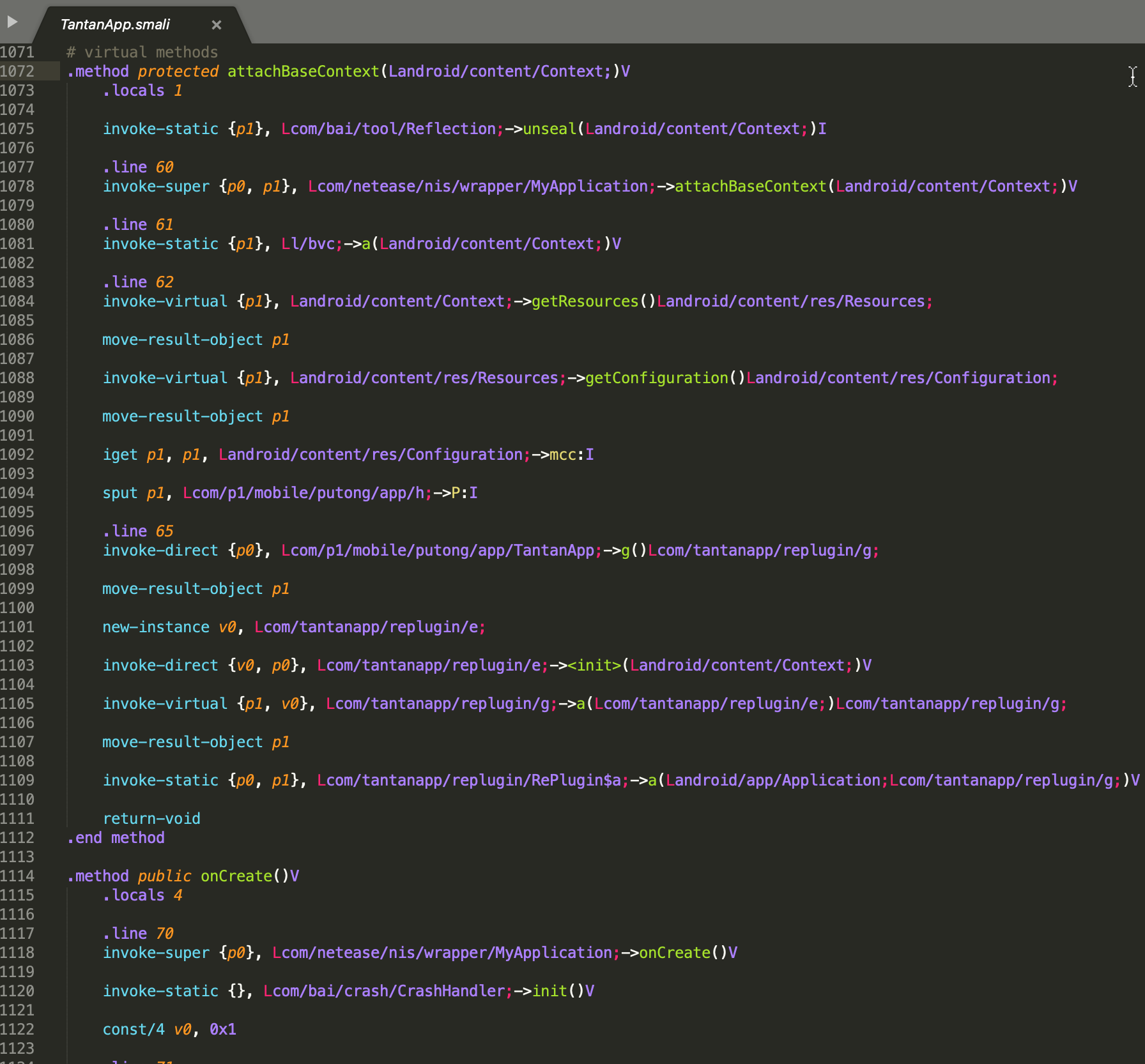Click 'new-instance' instruction on line 1101
Screen dimensions: 1145x1064
pyautogui.click(x=156, y=627)
